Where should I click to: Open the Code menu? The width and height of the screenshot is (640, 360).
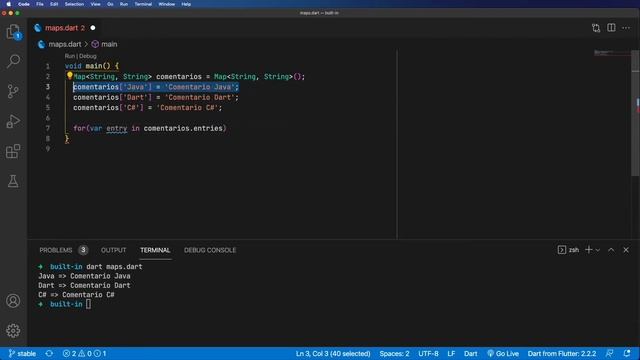24,4
